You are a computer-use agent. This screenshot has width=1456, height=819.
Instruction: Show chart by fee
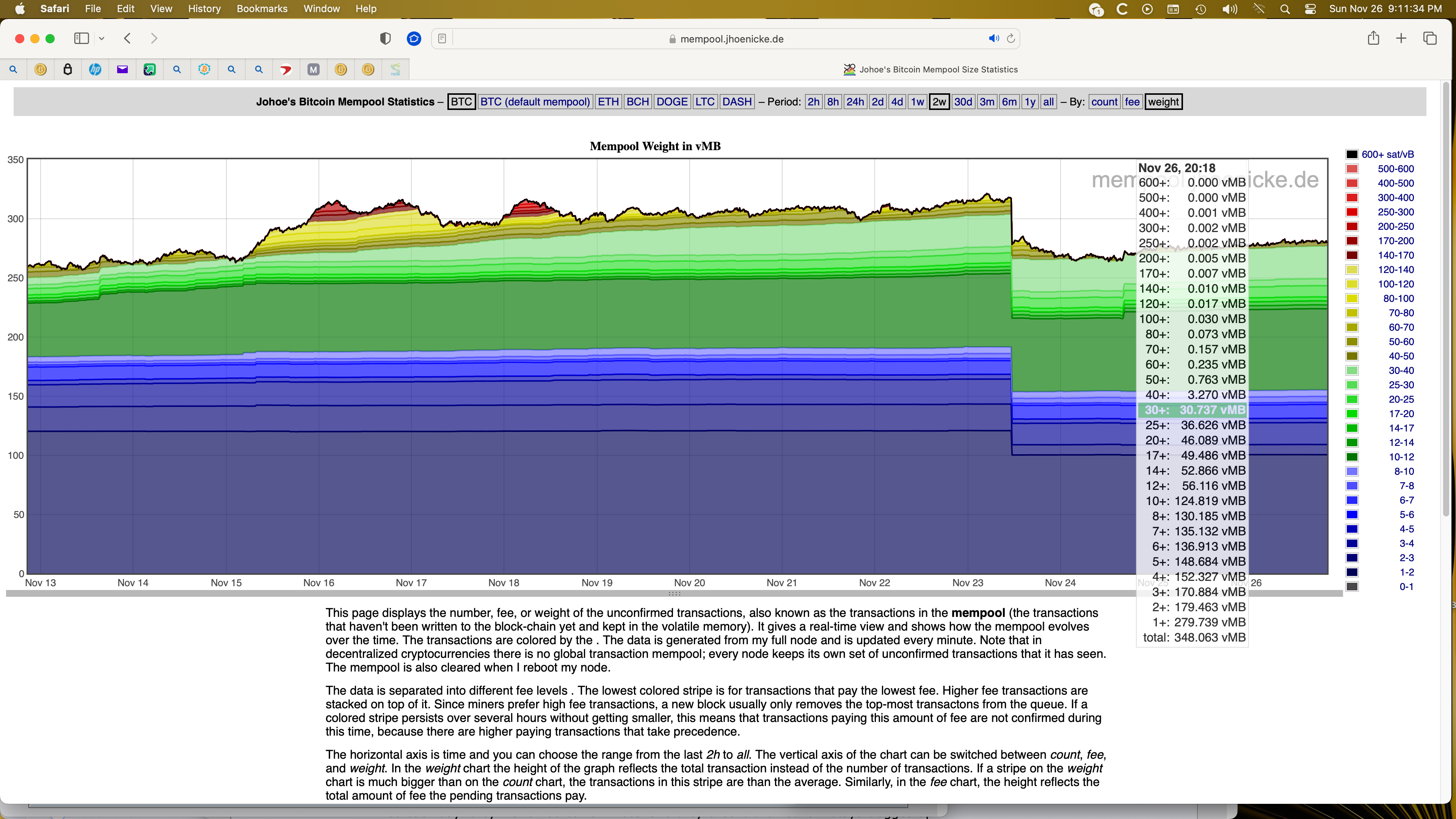point(1132,102)
